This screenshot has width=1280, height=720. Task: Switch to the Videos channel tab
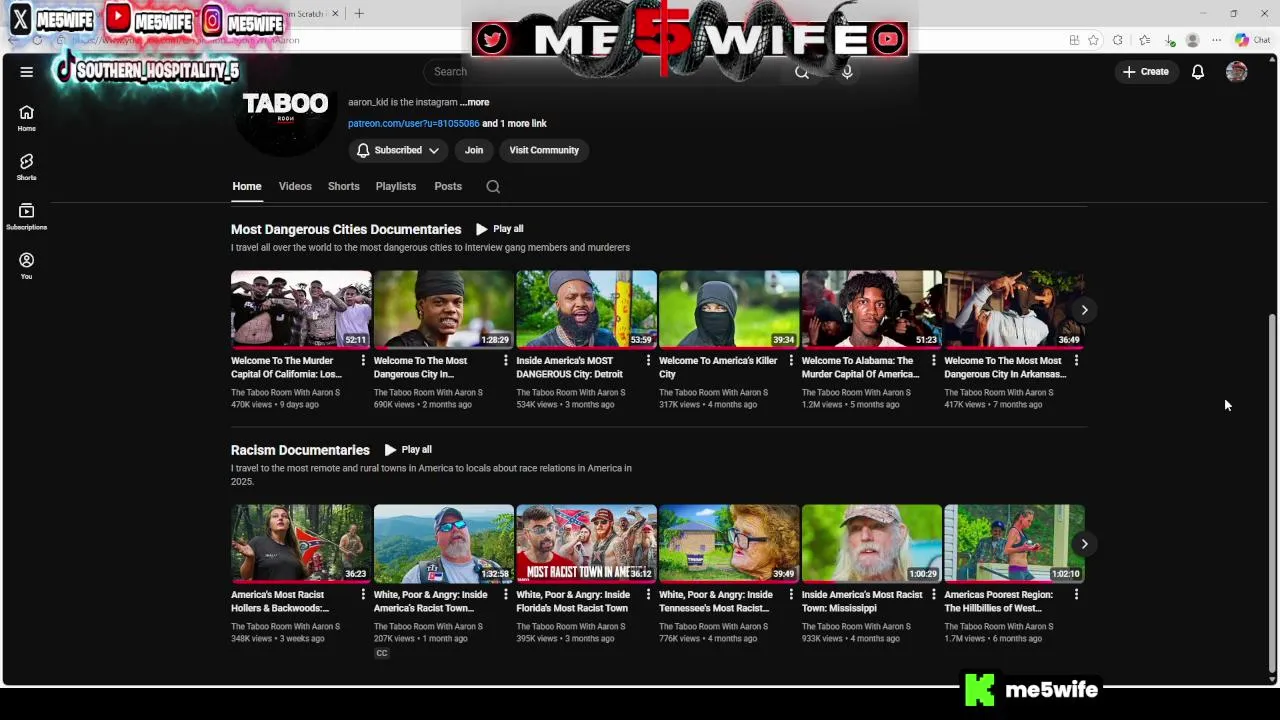pyautogui.click(x=295, y=186)
